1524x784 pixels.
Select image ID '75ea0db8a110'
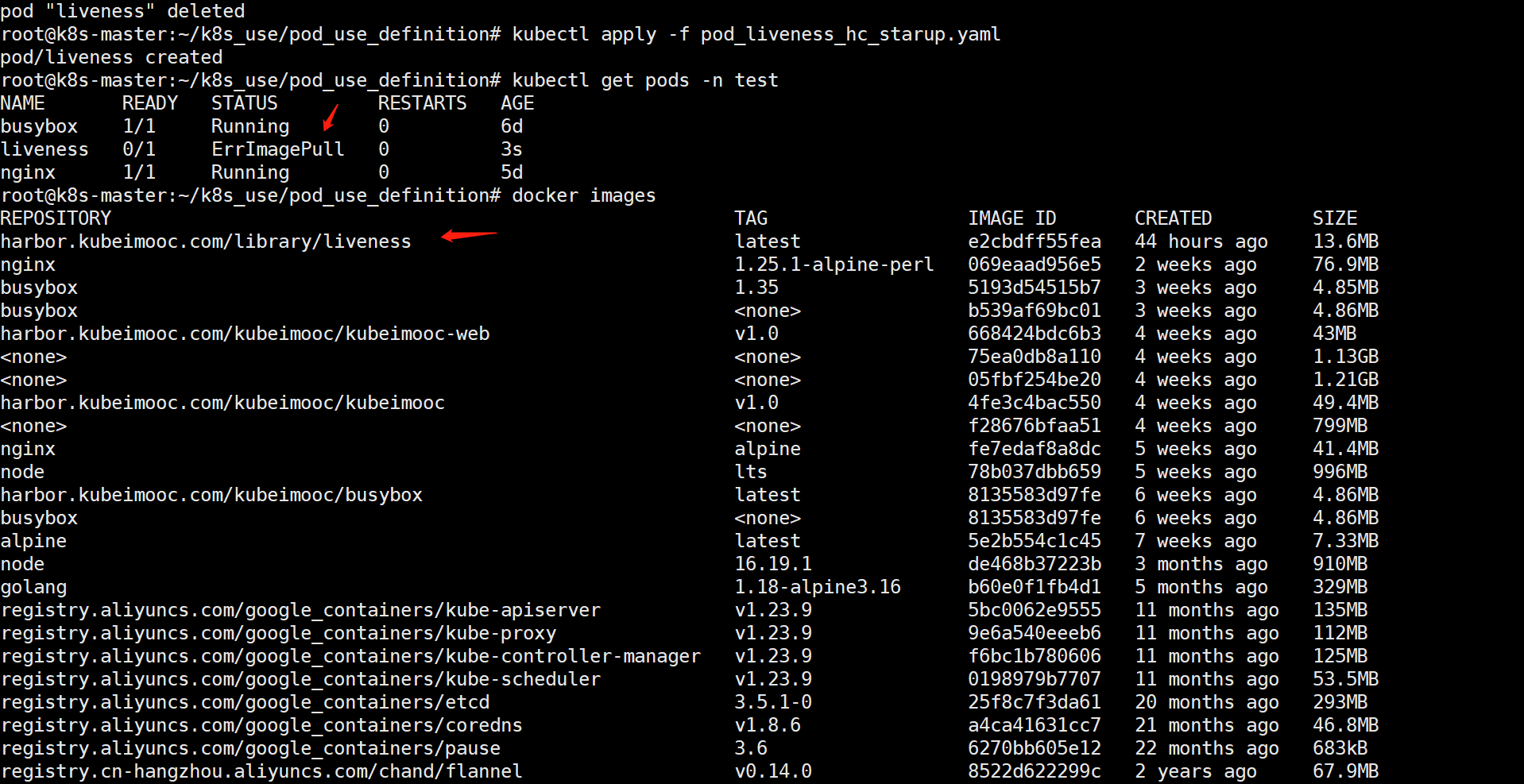1035,357
